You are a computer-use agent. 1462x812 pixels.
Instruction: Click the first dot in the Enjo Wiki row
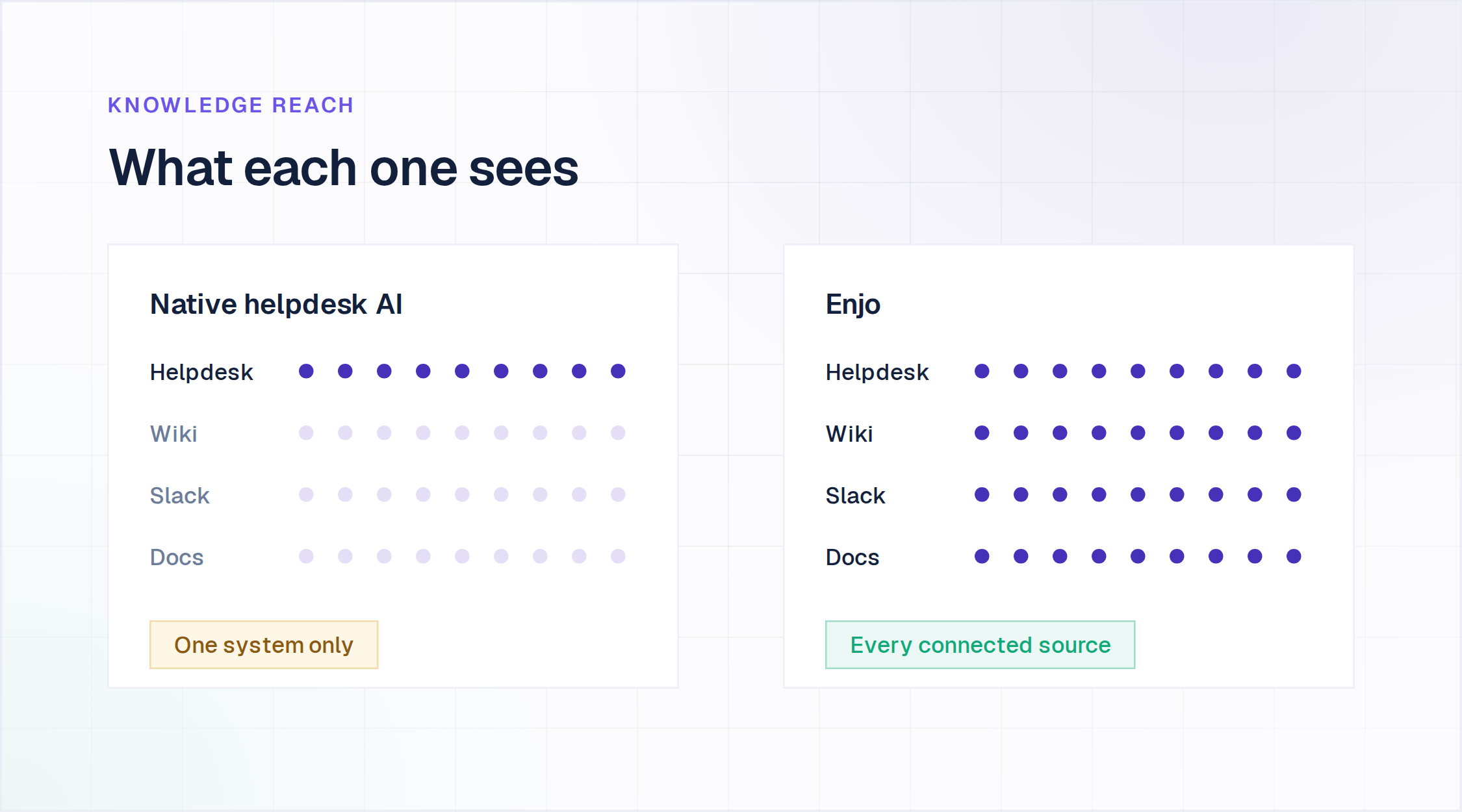point(982,433)
